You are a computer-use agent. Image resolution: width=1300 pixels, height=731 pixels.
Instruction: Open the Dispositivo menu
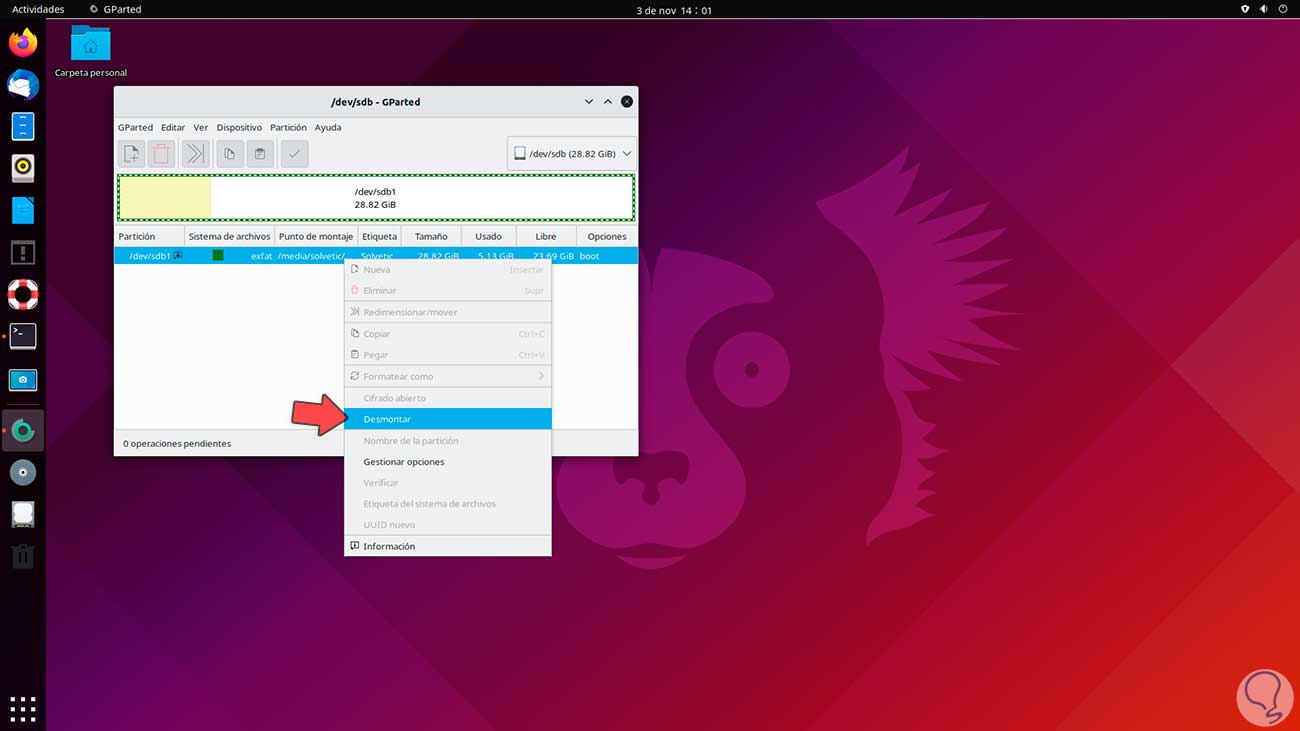point(239,128)
